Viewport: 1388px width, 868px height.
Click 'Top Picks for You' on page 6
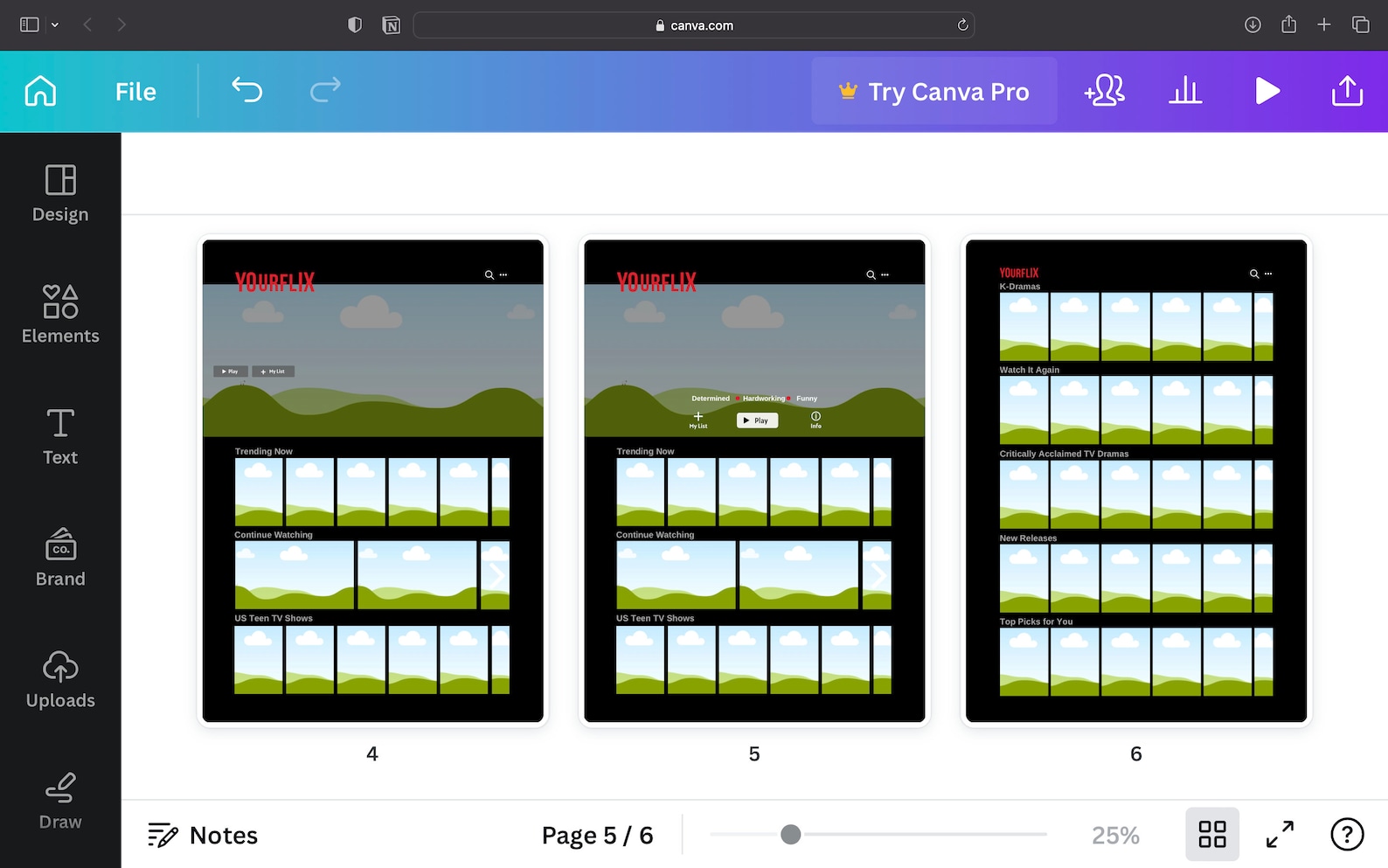1036,621
